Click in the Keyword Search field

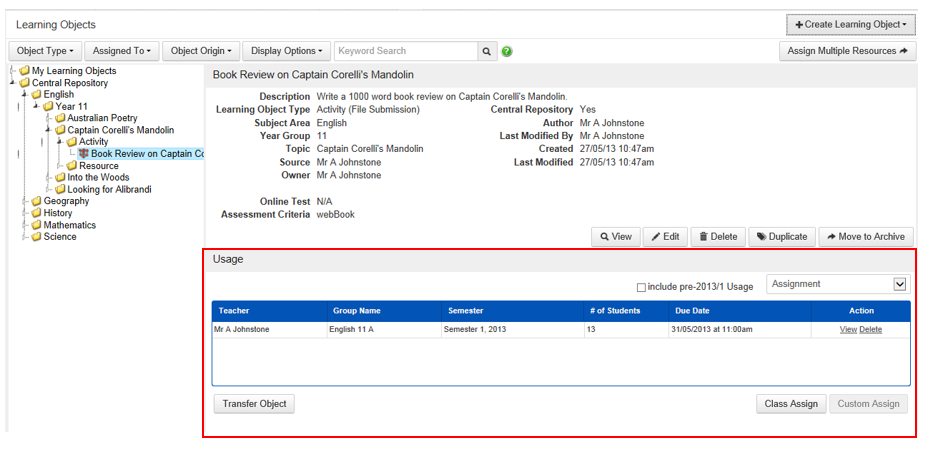(x=405, y=51)
